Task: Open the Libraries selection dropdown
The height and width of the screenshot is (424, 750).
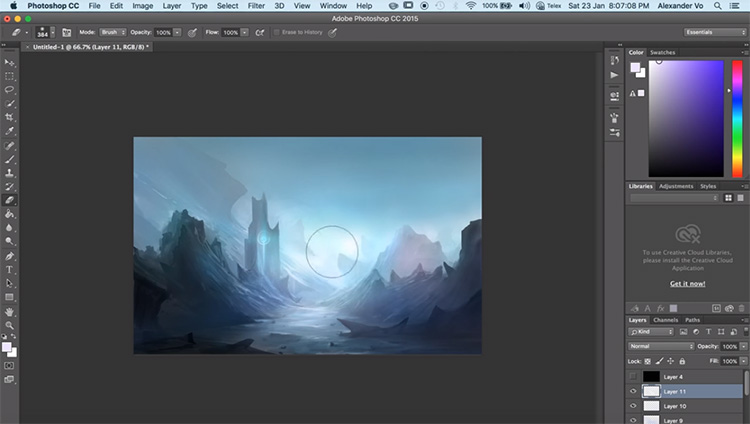Action: [674, 198]
